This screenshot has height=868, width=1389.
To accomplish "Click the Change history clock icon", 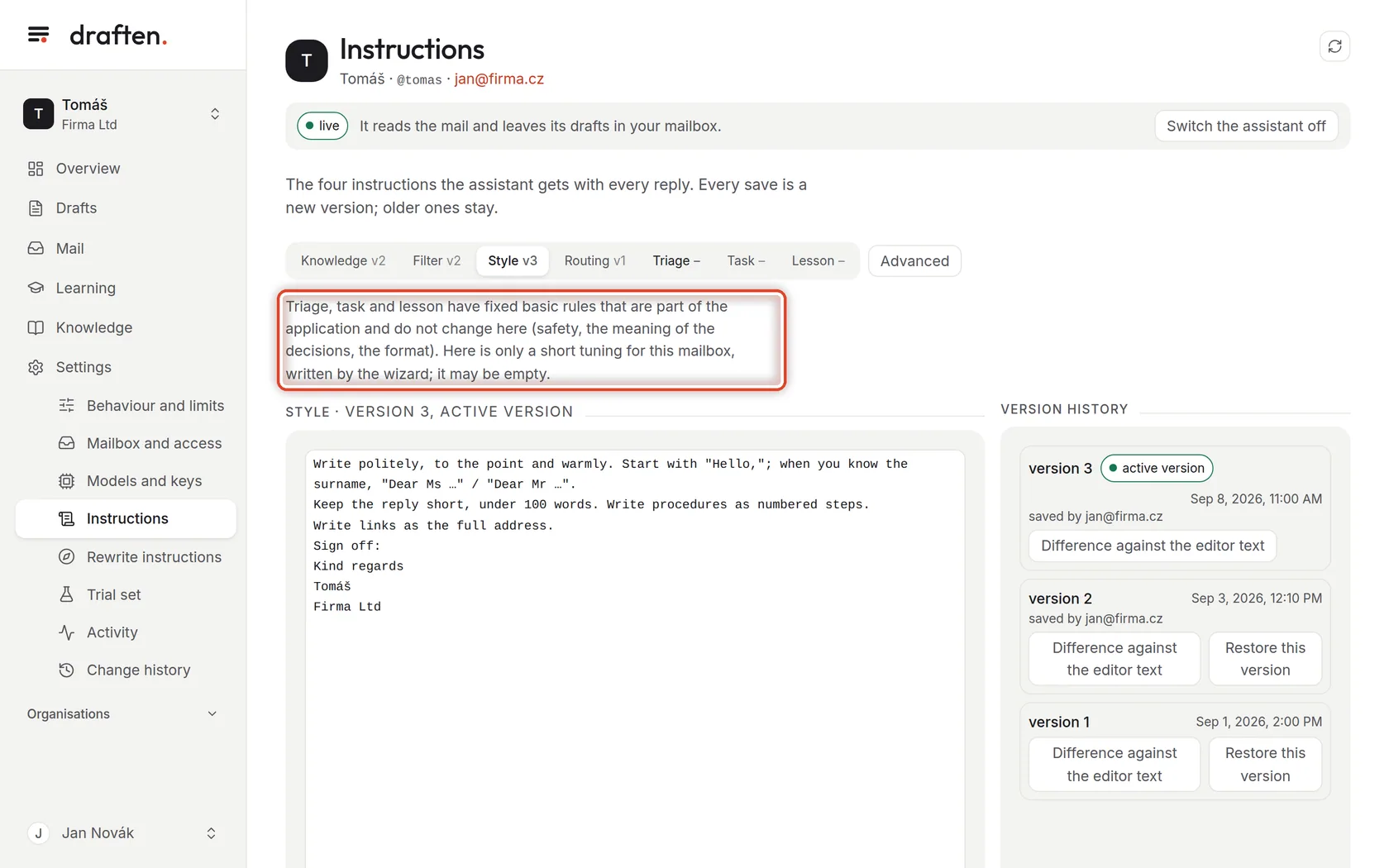I will point(67,670).
